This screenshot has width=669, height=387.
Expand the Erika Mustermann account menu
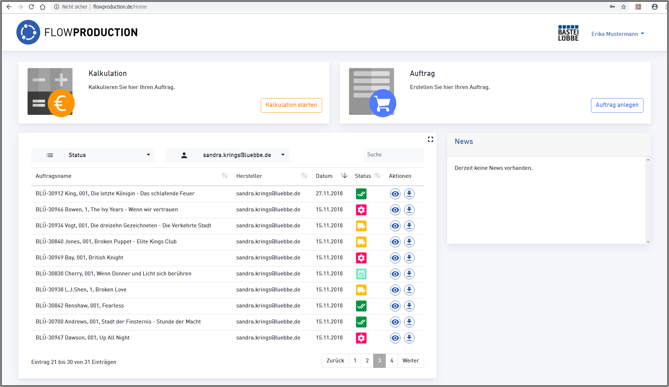(617, 34)
